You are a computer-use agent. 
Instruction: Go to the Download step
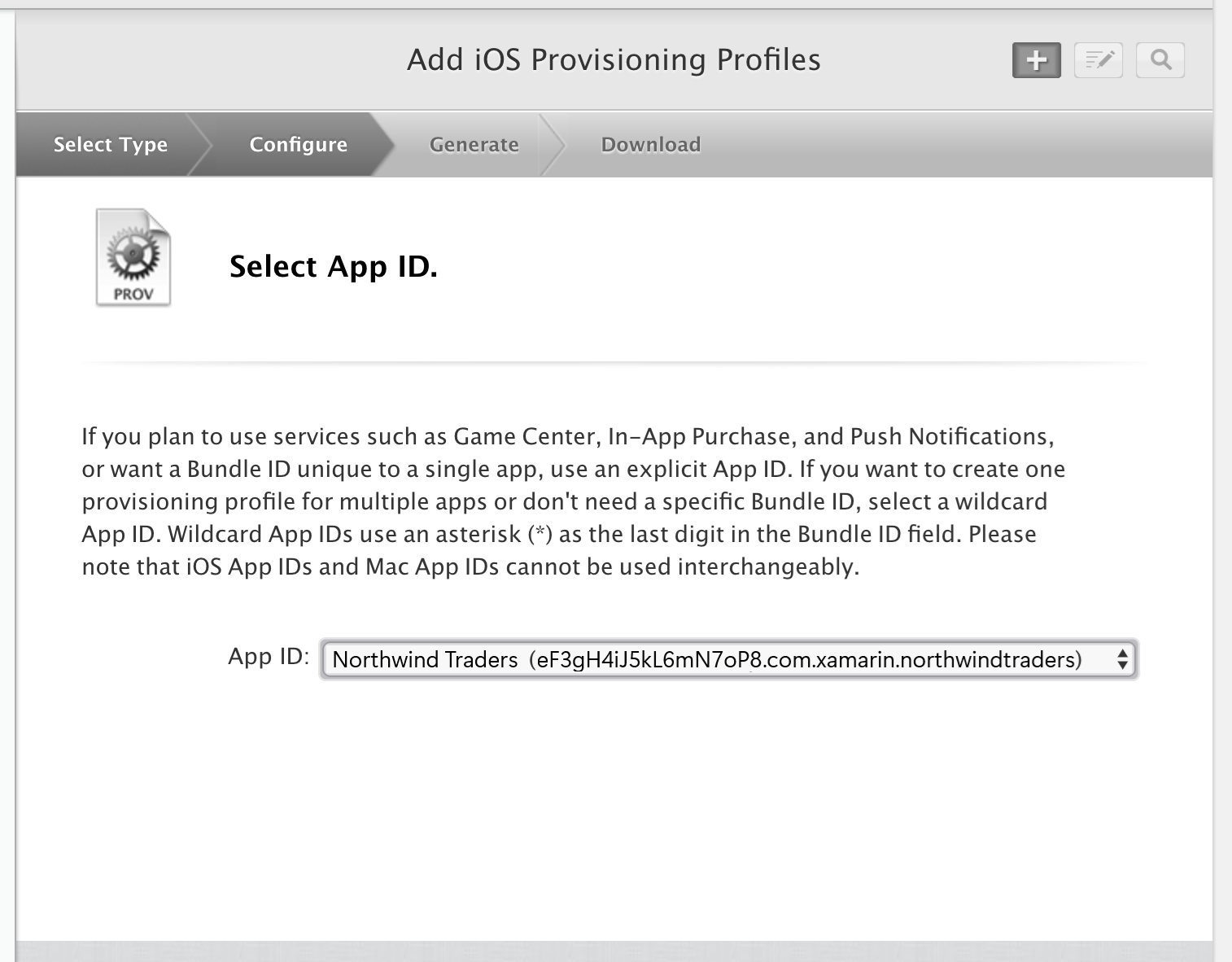coord(650,144)
